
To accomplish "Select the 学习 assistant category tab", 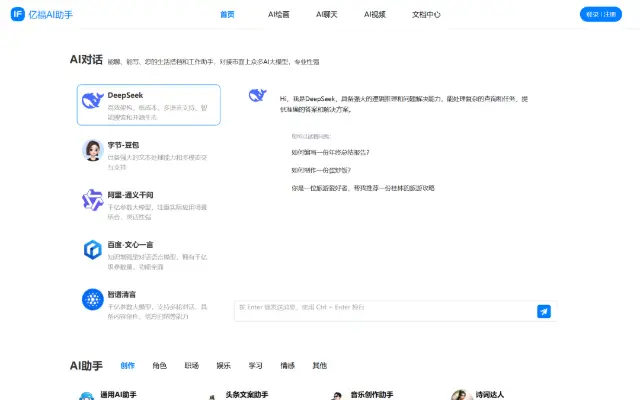I will coord(256,365).
